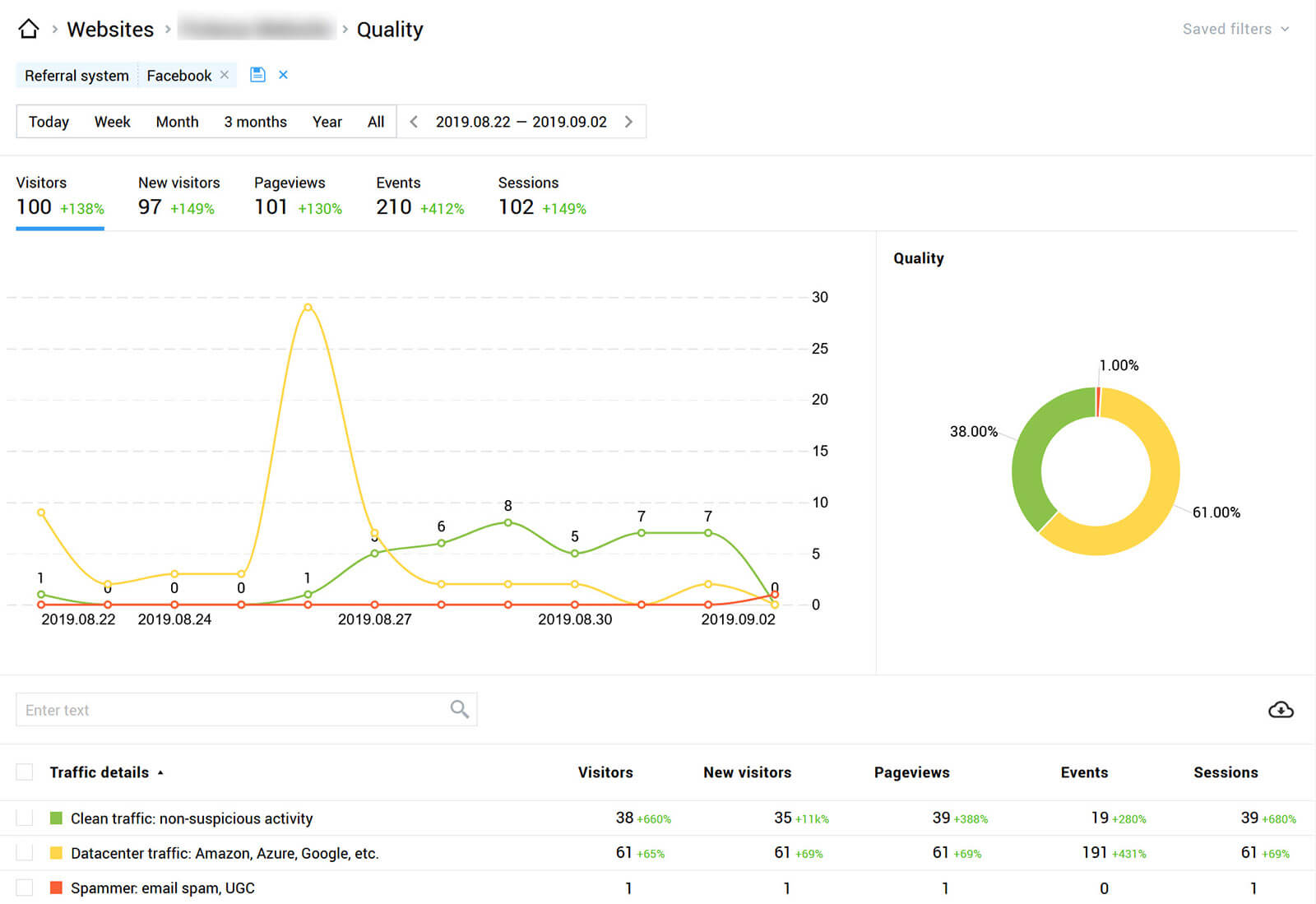Select the 3 months time period
The image size is (1316, 904).
coord(255,122)
